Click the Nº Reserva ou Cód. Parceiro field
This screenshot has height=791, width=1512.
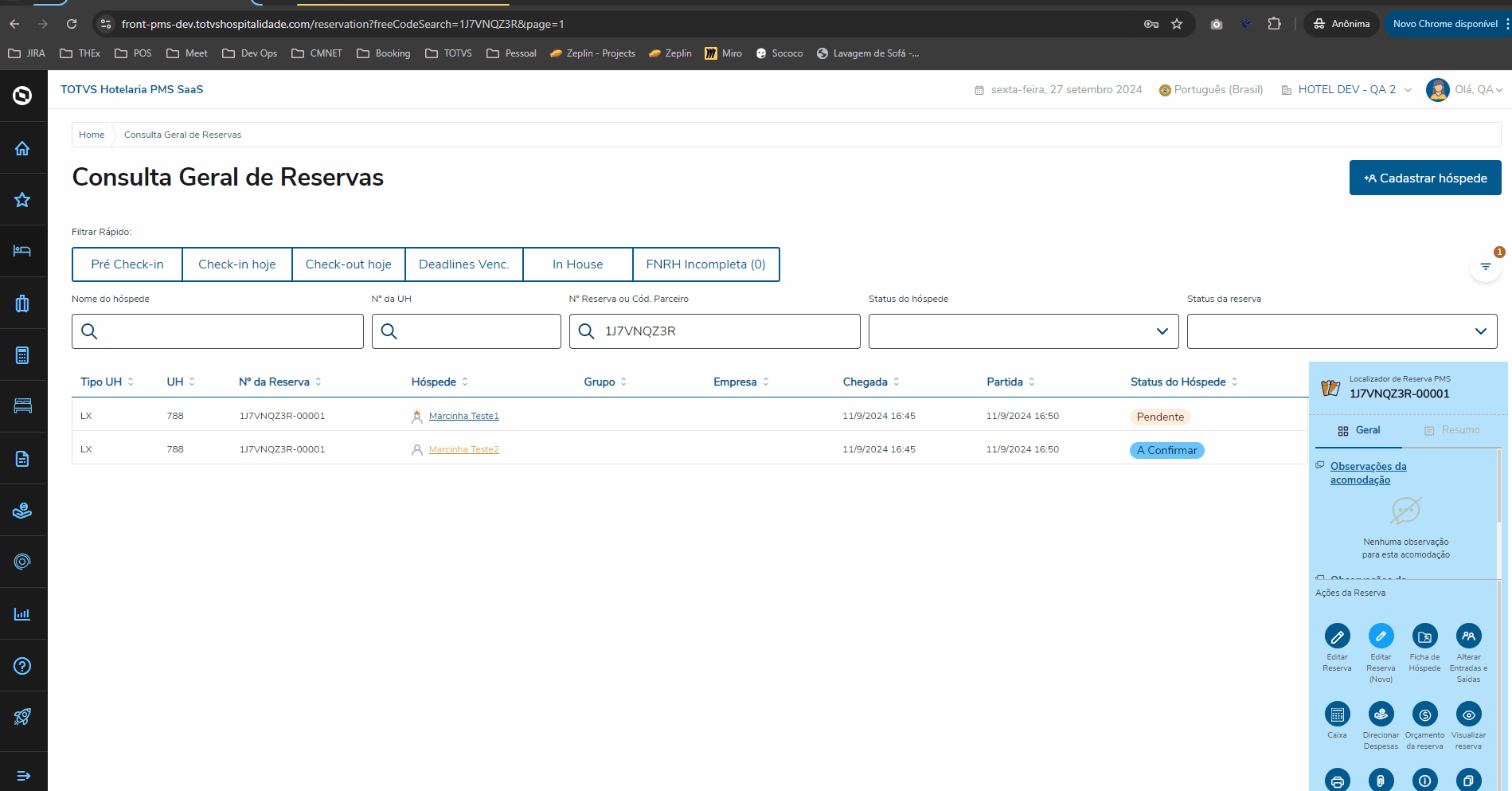click(715, 331)
